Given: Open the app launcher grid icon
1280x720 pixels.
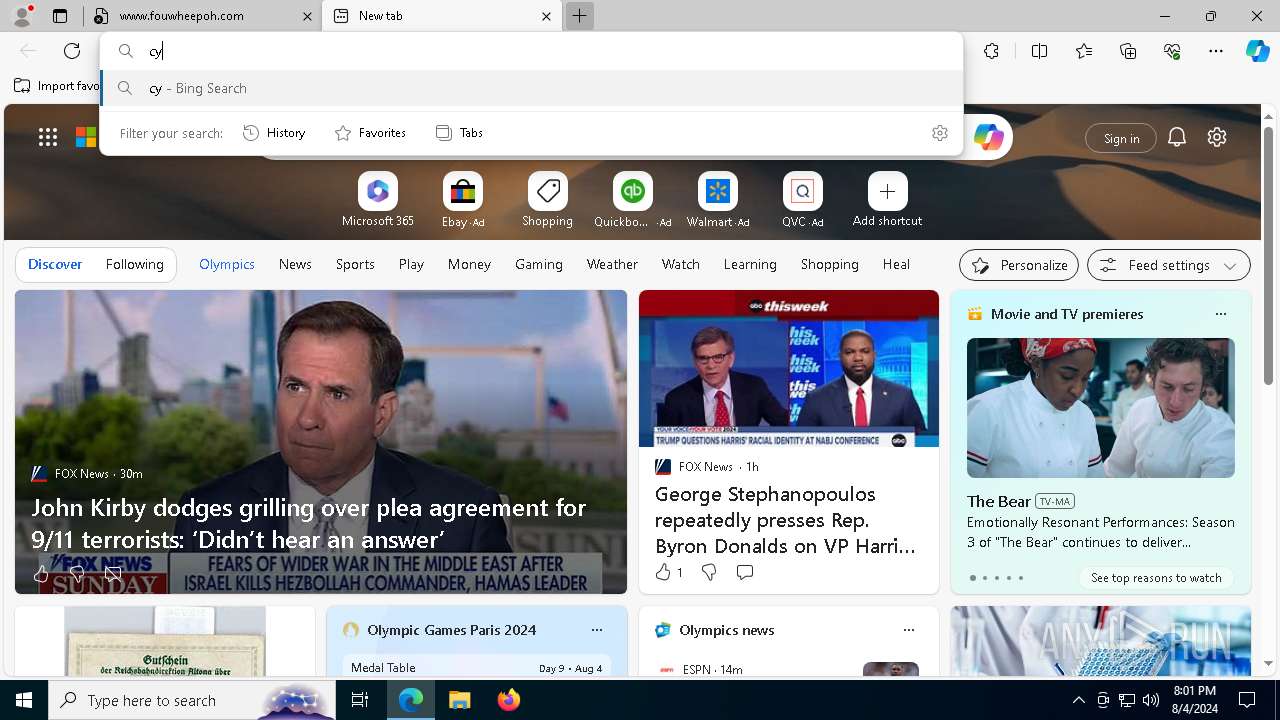Looking at the screenshot, I should click(x=48, y=137).
